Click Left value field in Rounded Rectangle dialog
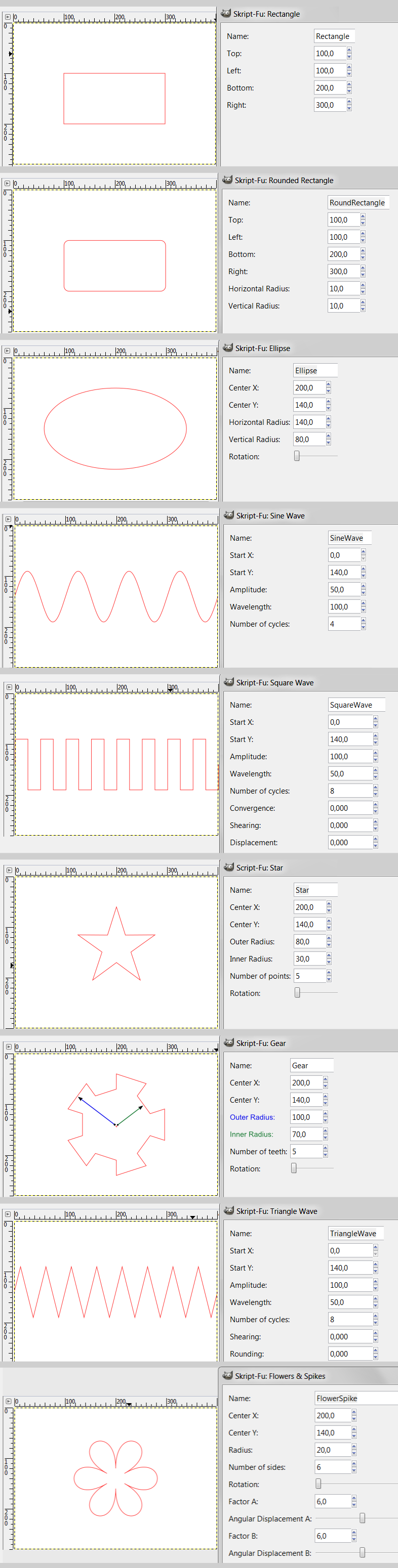The width and height of the screenshot is (398, 1568). (344, 237)
